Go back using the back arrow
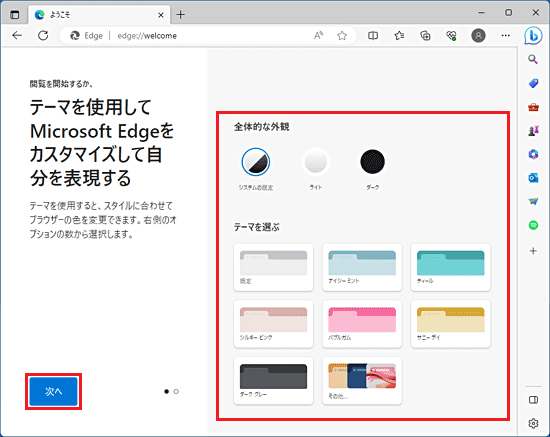 (x=17, y=35)
